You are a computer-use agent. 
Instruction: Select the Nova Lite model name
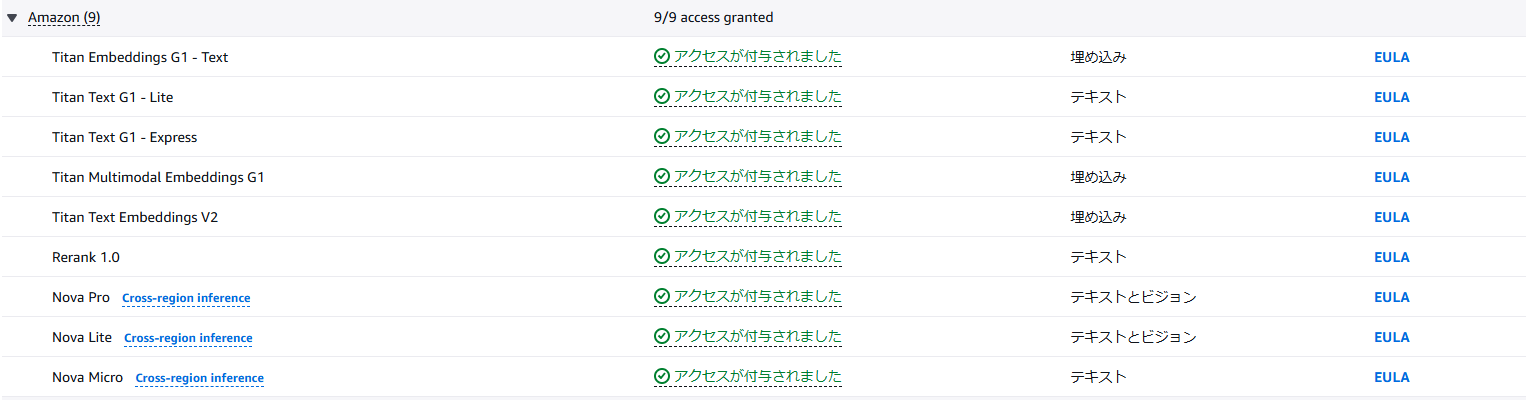[x=82, y=337]
